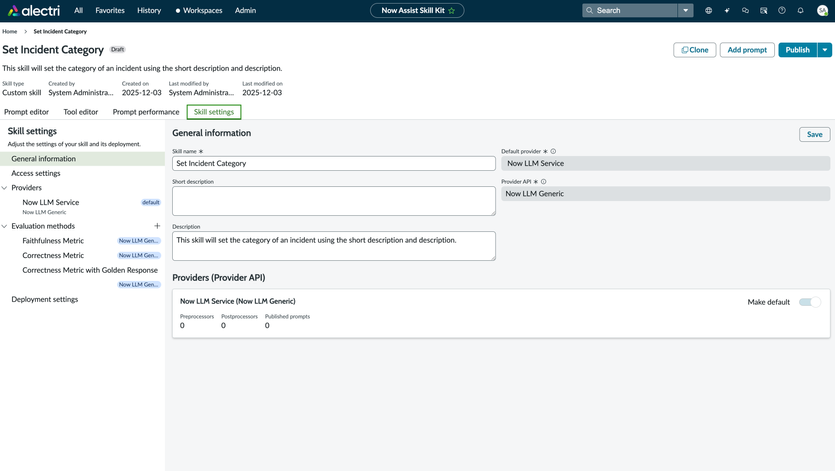835x471 pixels.
Task: Open the search scope dropdown arrow
Action: tap(686, 11)
